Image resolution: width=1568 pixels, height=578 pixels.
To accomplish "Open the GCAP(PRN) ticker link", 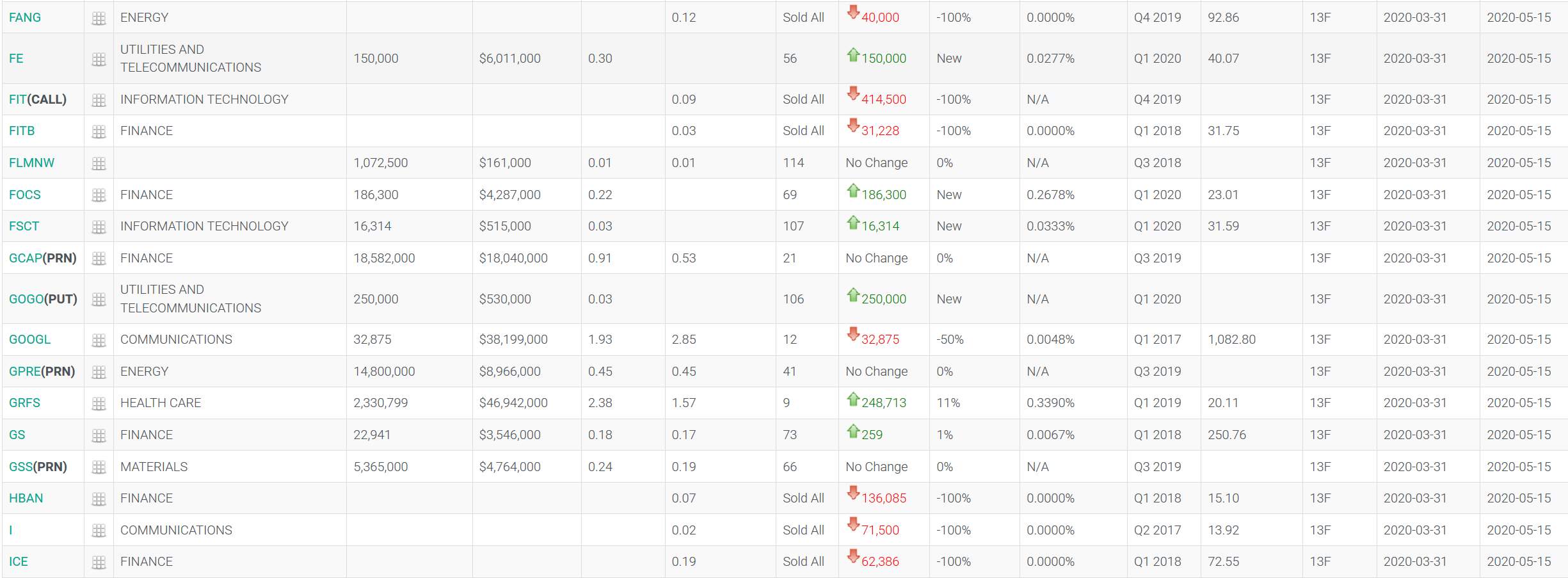I will pos(43,259).
